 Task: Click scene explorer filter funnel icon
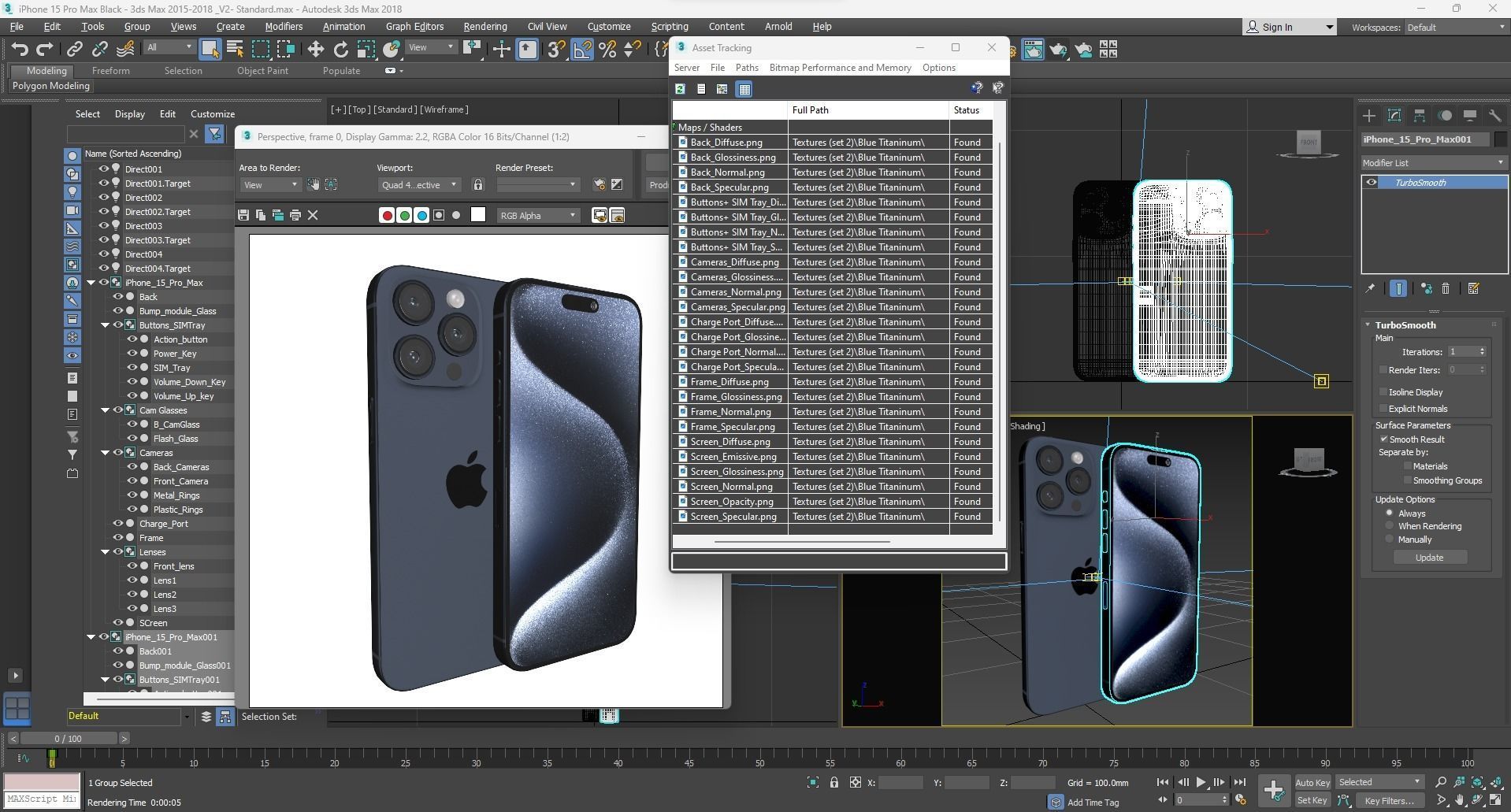coord(214,134)
